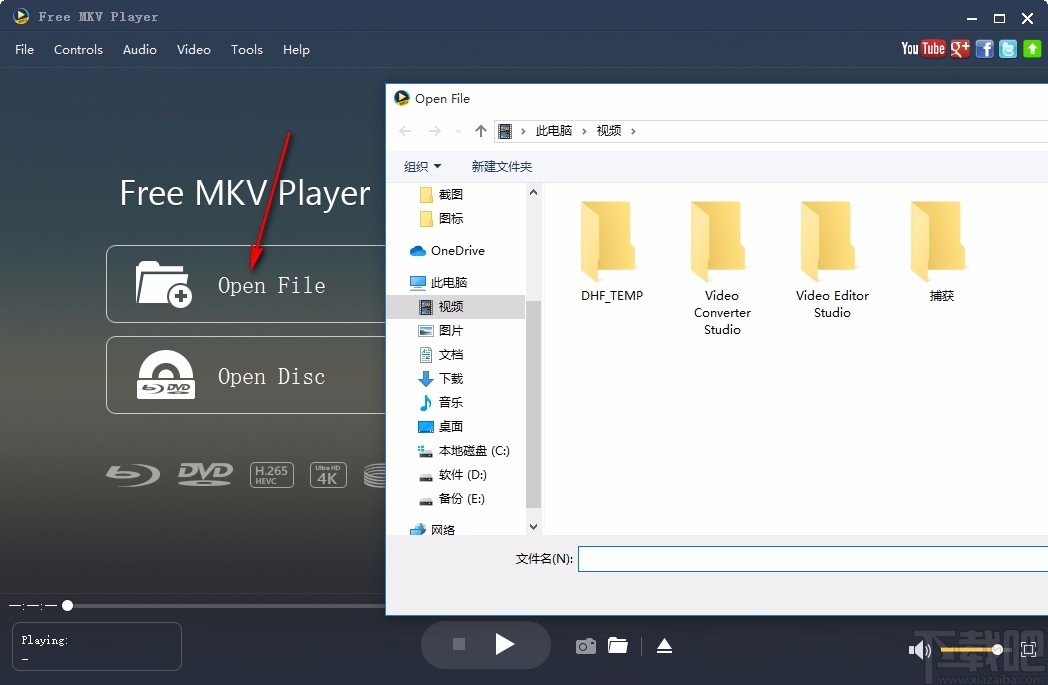Click the H.265 HEVC badge
This screenshot has width=1048, height=685.
click(x=271, y=475)
